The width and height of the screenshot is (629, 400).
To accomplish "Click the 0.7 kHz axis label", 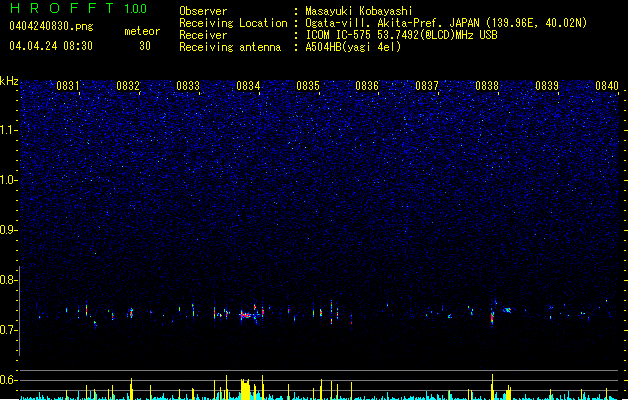I will pos(9,330).
